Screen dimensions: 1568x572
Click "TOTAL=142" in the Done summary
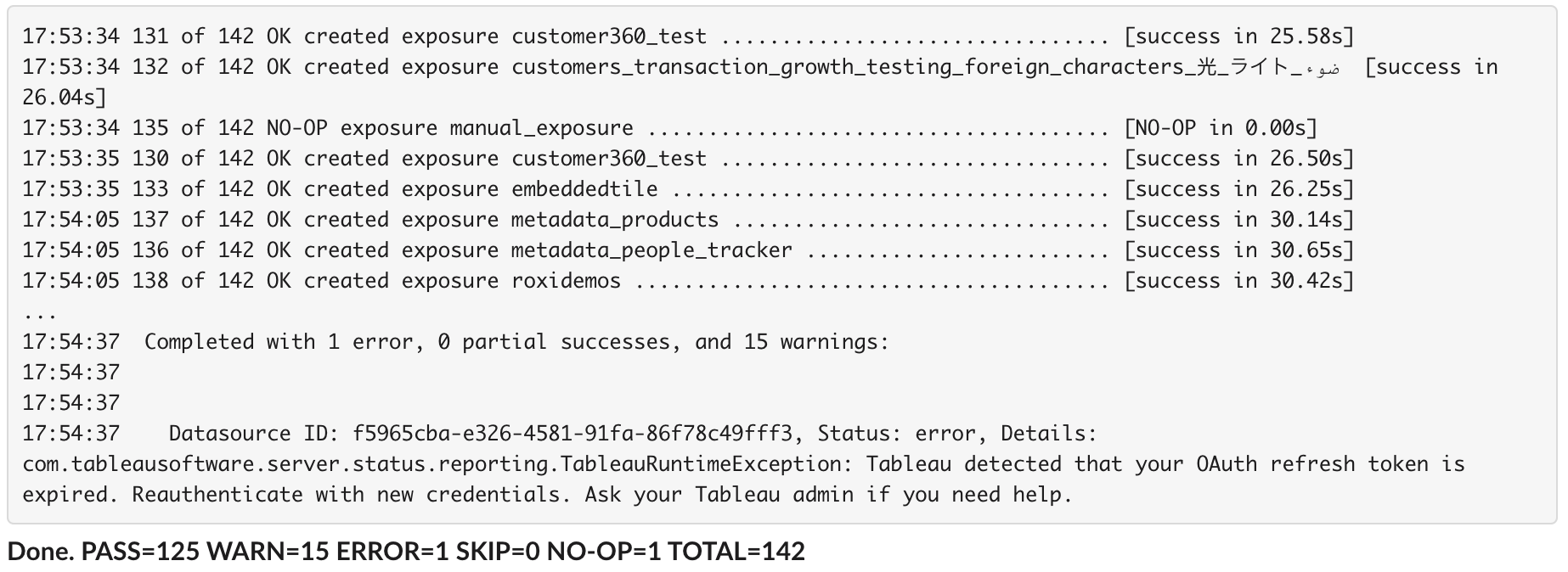tap(736, 552)
